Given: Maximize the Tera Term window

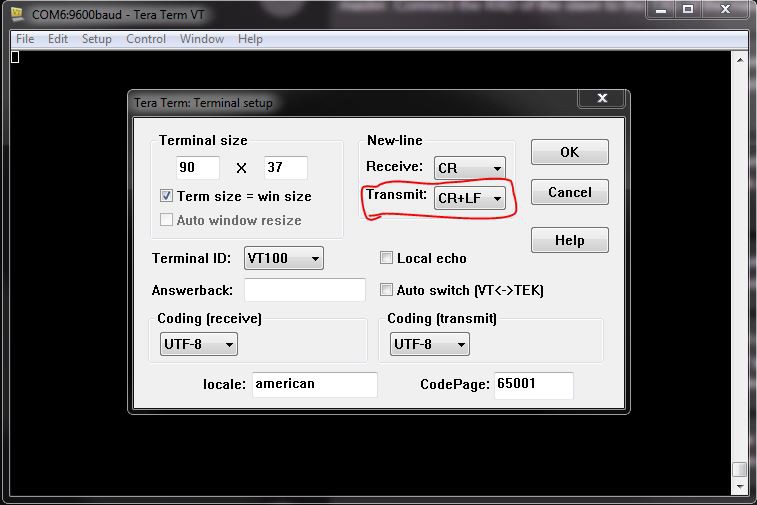Looking at the screenshot, I should pyautogui.click(x=688, y=10).
